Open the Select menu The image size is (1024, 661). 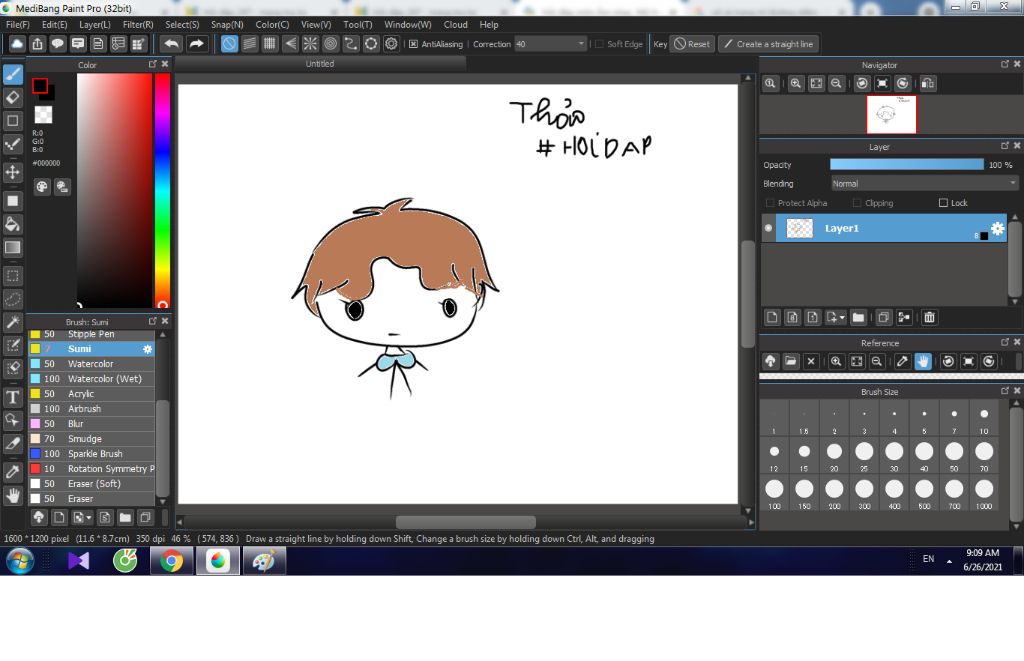pos(182,24)
